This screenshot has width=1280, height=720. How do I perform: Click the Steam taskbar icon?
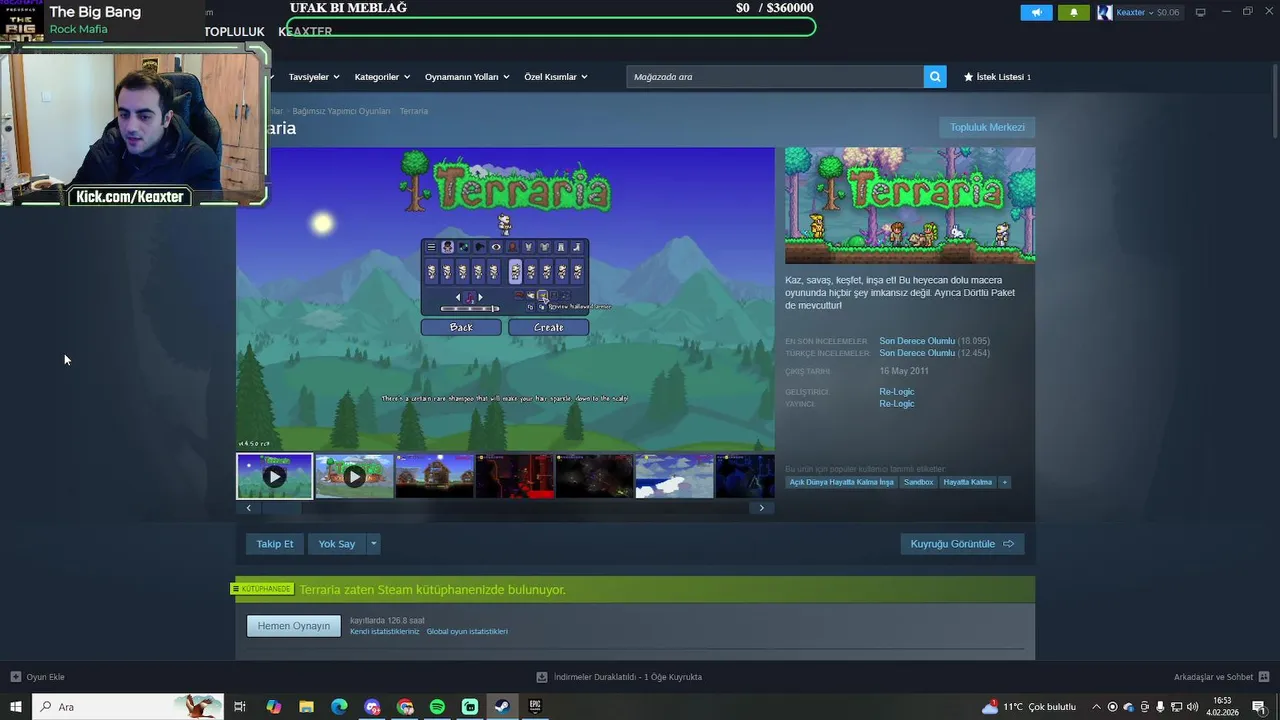pos(502,707)
